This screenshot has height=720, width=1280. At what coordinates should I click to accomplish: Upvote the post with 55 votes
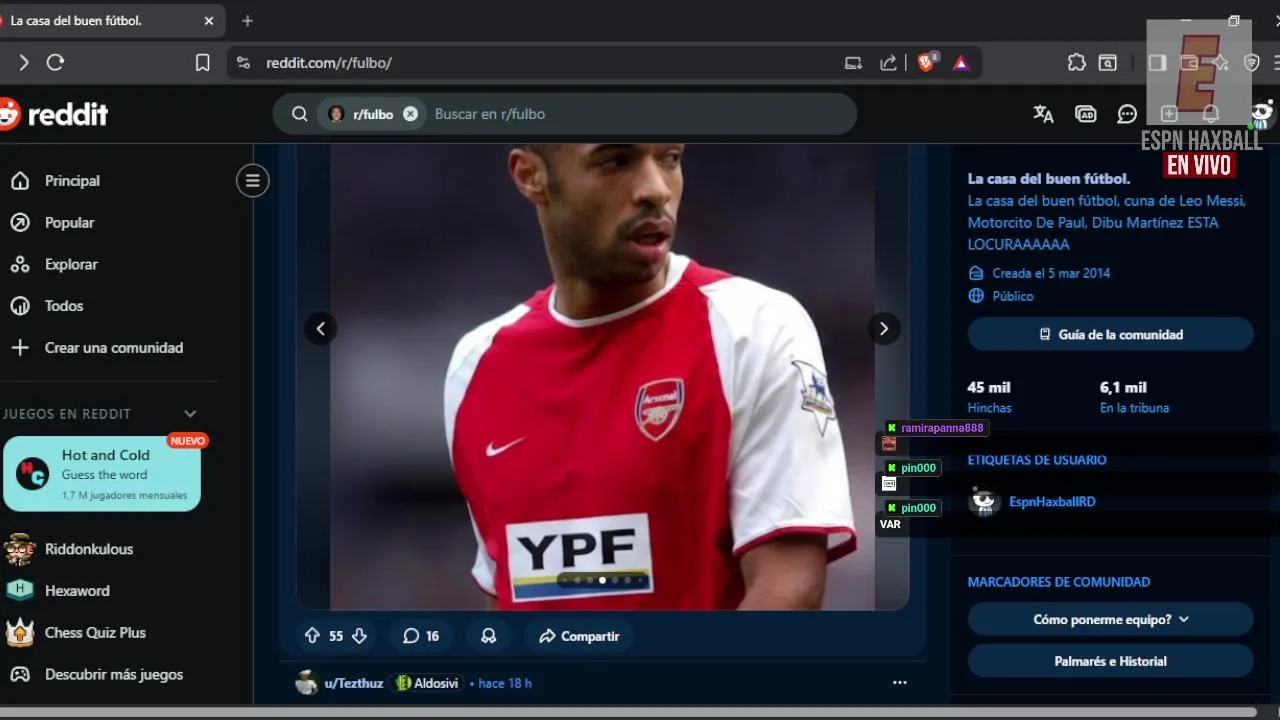click(312, 636)
